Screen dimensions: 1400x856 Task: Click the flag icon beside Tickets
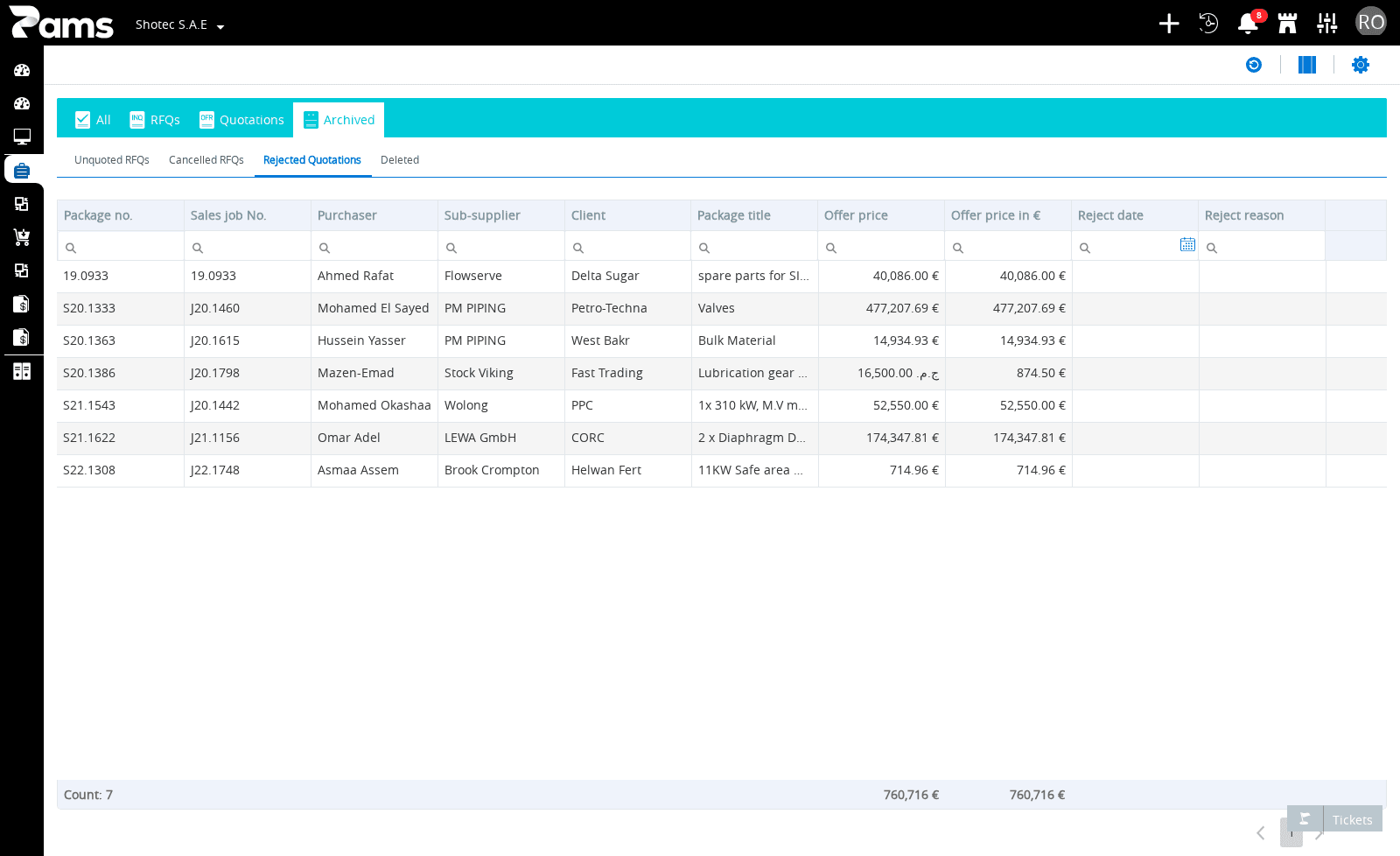tap(1305, 819)
